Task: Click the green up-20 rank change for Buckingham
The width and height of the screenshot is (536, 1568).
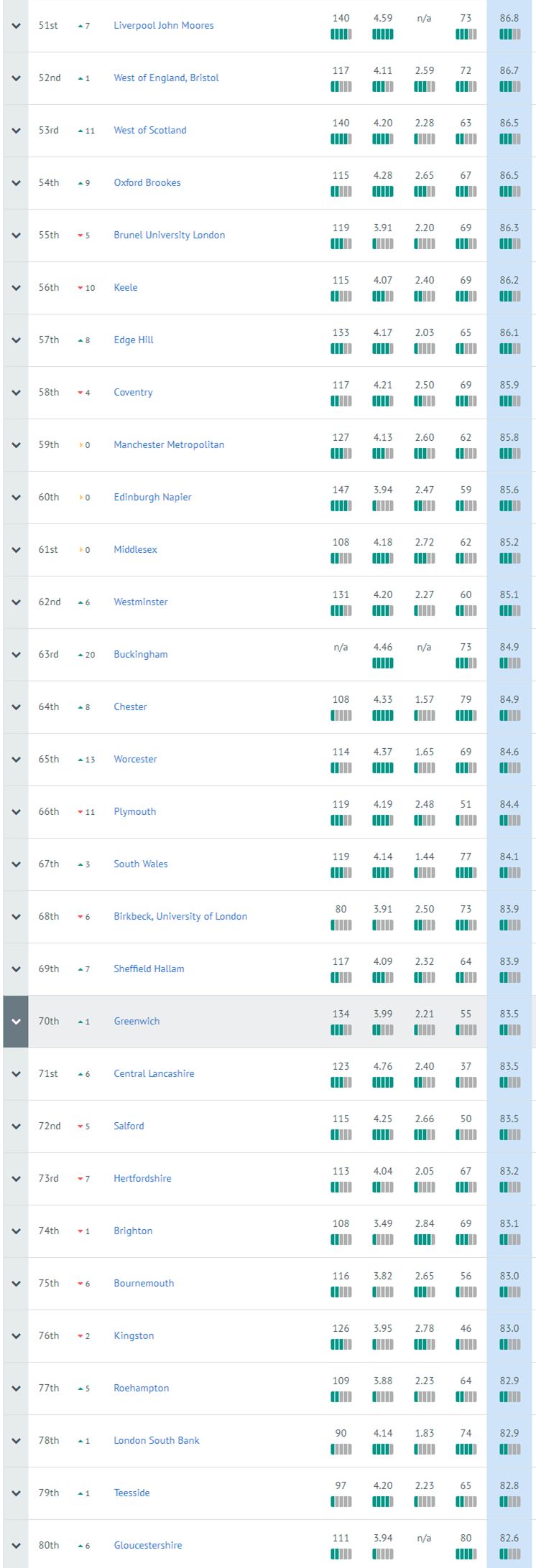Action: [x=86, y=655]
